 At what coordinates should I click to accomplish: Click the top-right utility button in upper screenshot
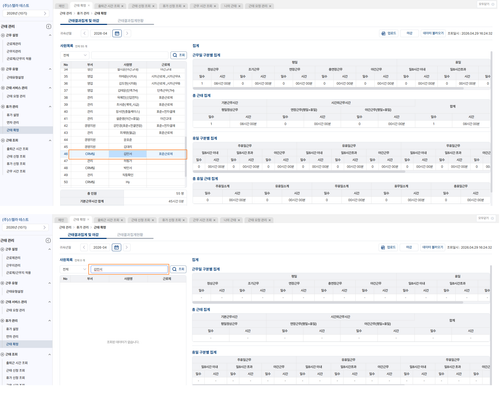(x=486, y=4)
